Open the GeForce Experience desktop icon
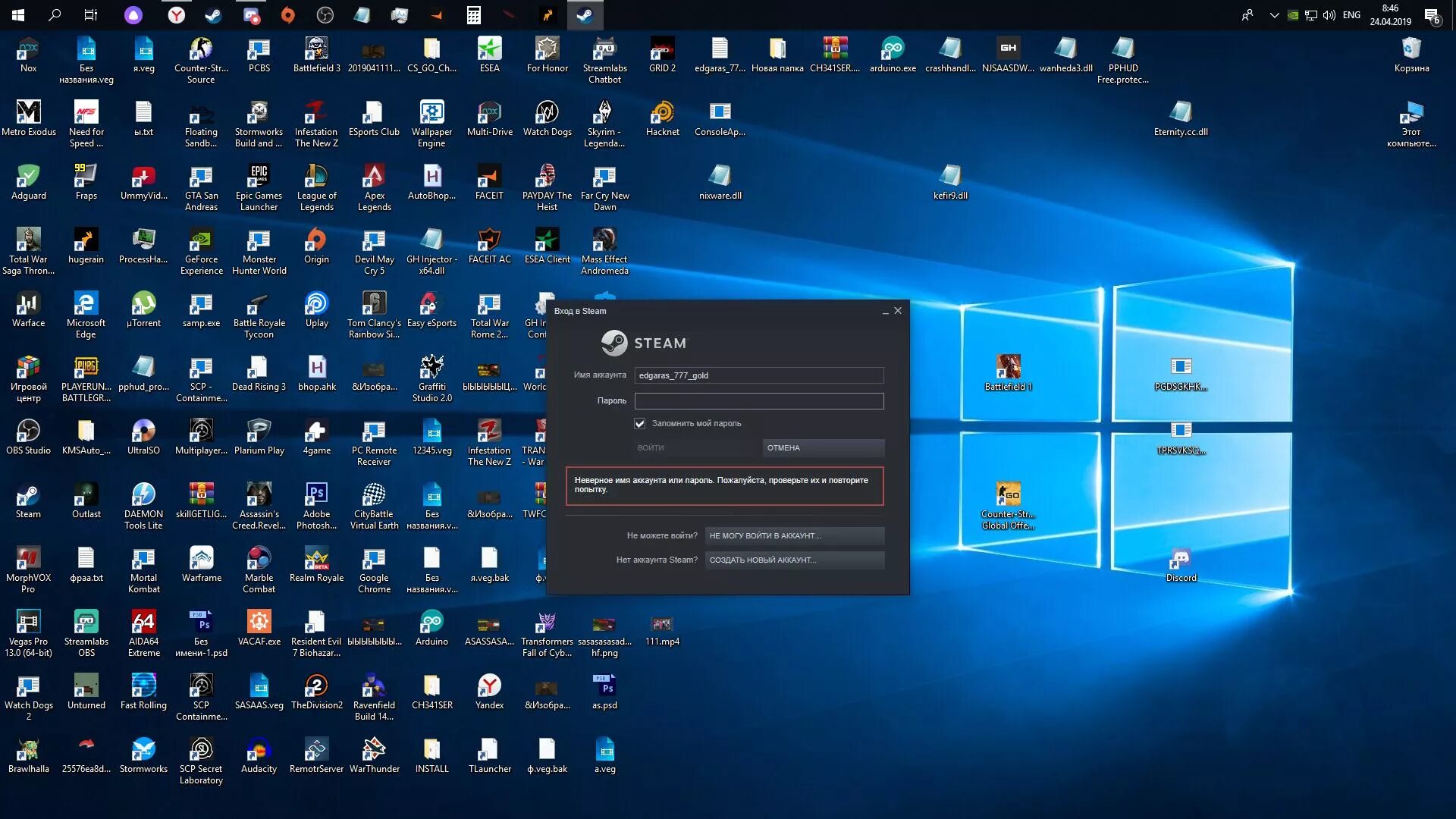This screenshot has width=1456, height=819. point(201,251)
